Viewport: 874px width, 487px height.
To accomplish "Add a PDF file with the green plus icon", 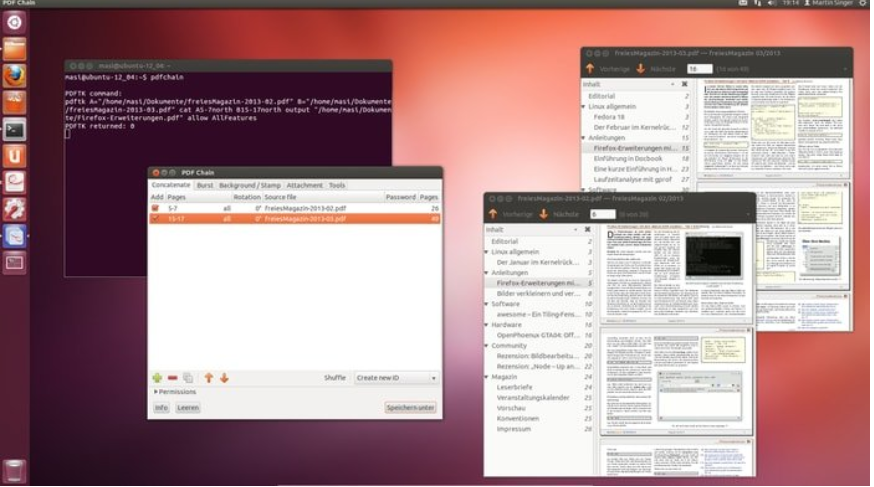I will point(157,378).
